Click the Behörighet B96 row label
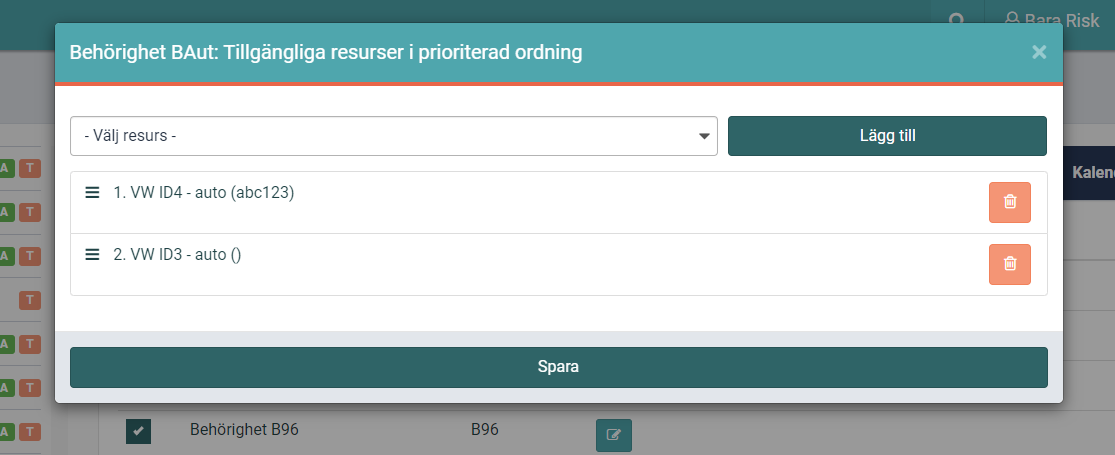 [x=244, y=429]
